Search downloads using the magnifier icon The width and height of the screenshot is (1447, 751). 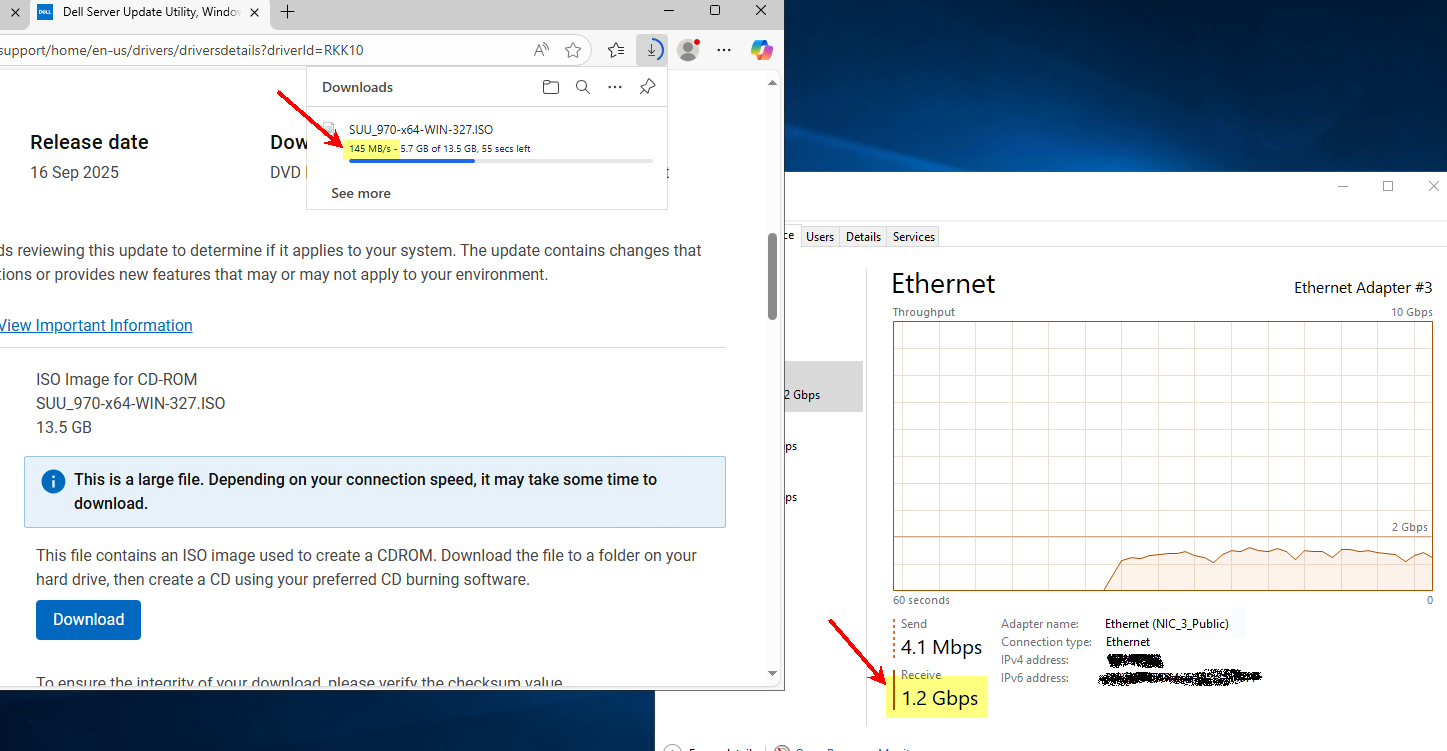(x=583, y=87)
